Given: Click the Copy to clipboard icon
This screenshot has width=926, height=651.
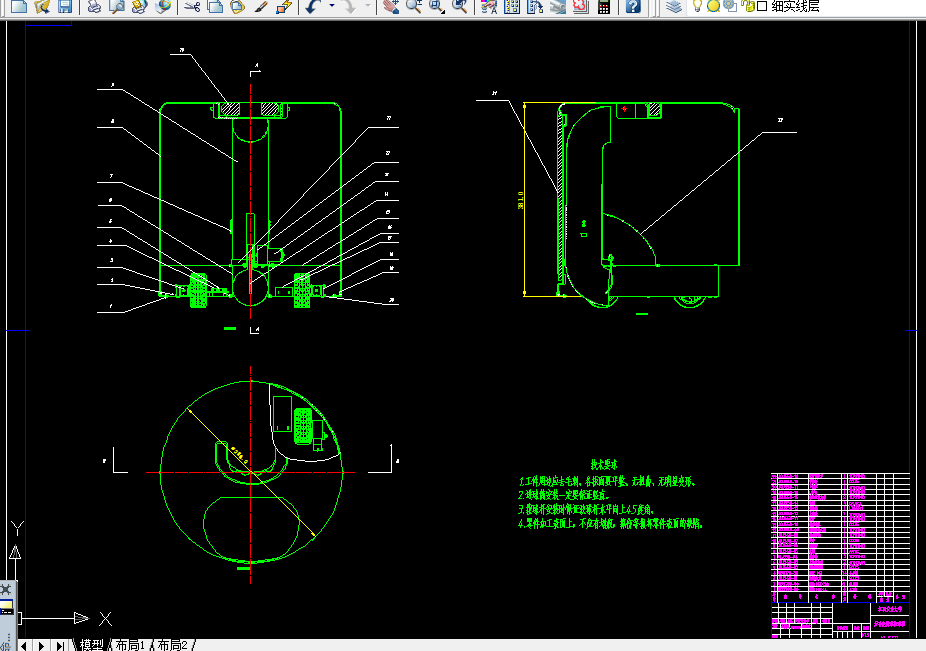Looking at the screenshot, I should tap(215, 6).
